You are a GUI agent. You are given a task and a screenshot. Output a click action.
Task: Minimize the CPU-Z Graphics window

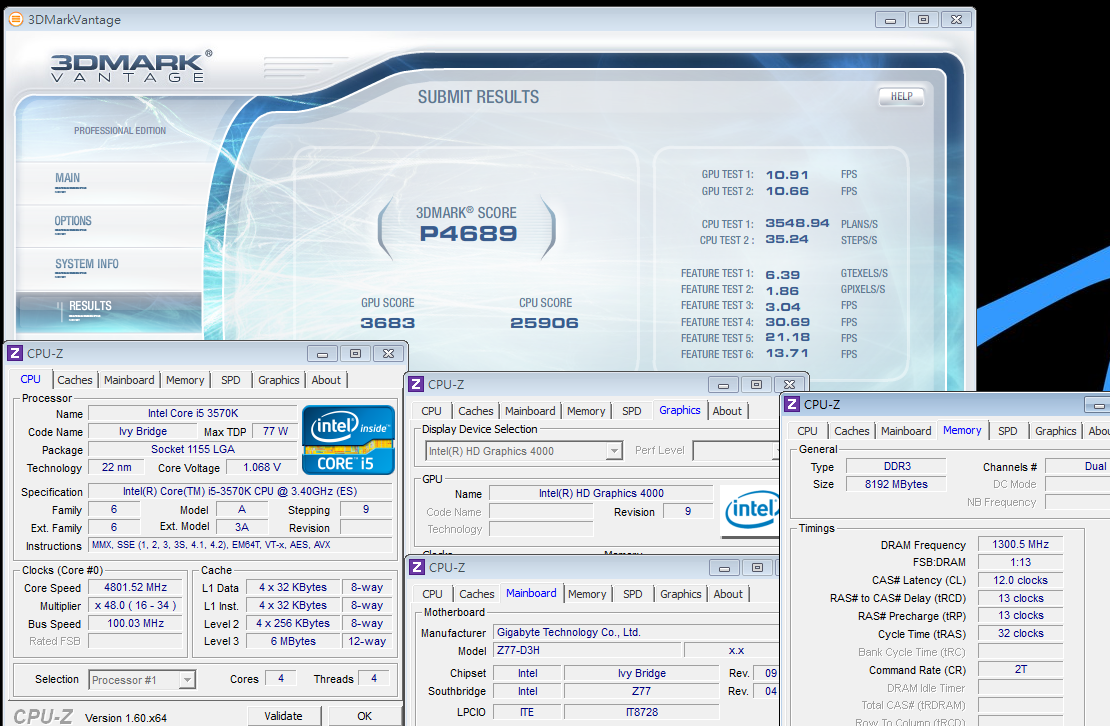[723, 385]
